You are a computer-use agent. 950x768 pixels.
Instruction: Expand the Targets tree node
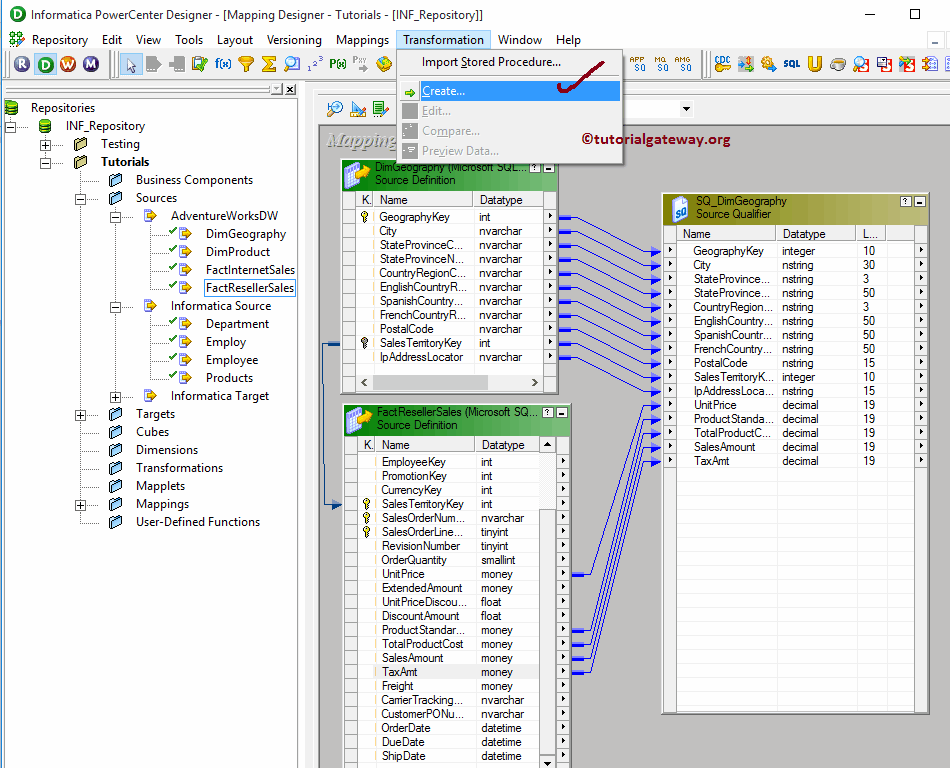pos(81,414)
